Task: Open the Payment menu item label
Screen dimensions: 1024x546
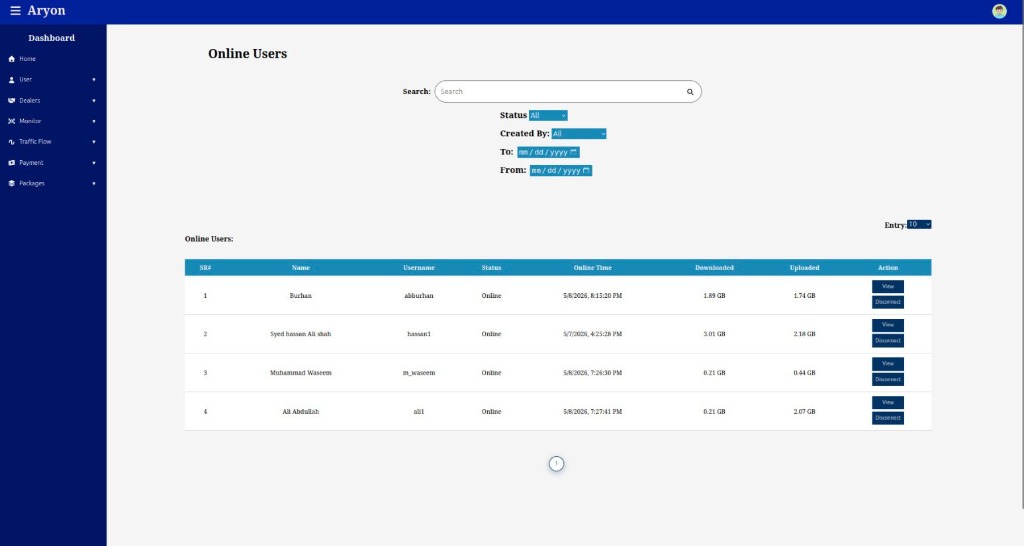Action: point(31,163)
